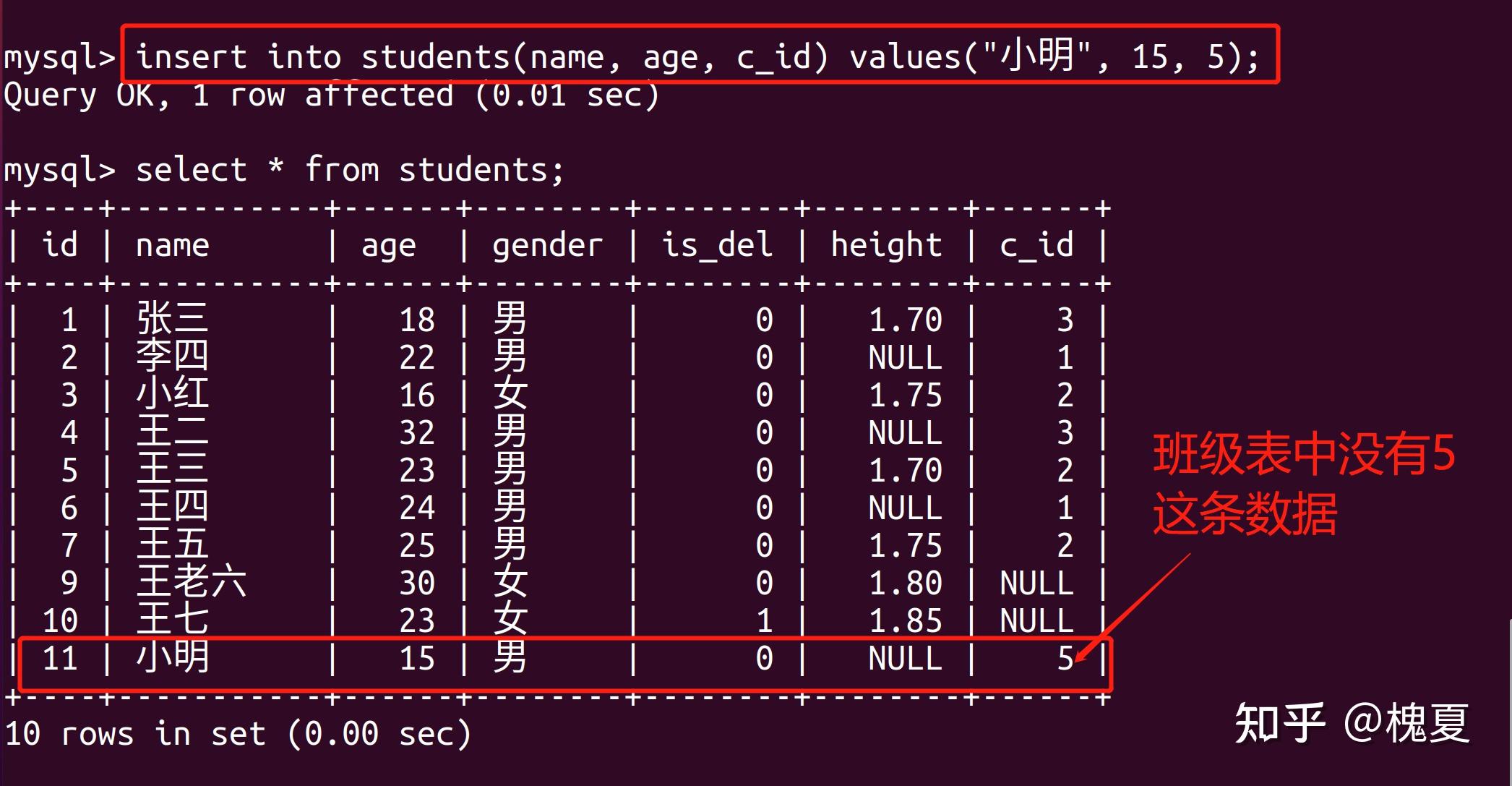Click age value 15 in the table's 小明 row
Image resolution: width=1512 pixels, height=786 pixels.
click(x=417, y=658)
